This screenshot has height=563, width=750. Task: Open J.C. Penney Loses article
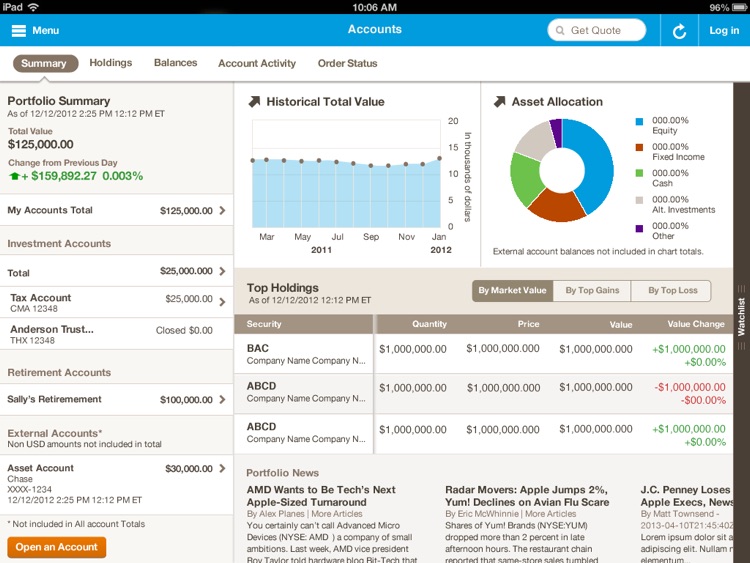pos(686,496)
